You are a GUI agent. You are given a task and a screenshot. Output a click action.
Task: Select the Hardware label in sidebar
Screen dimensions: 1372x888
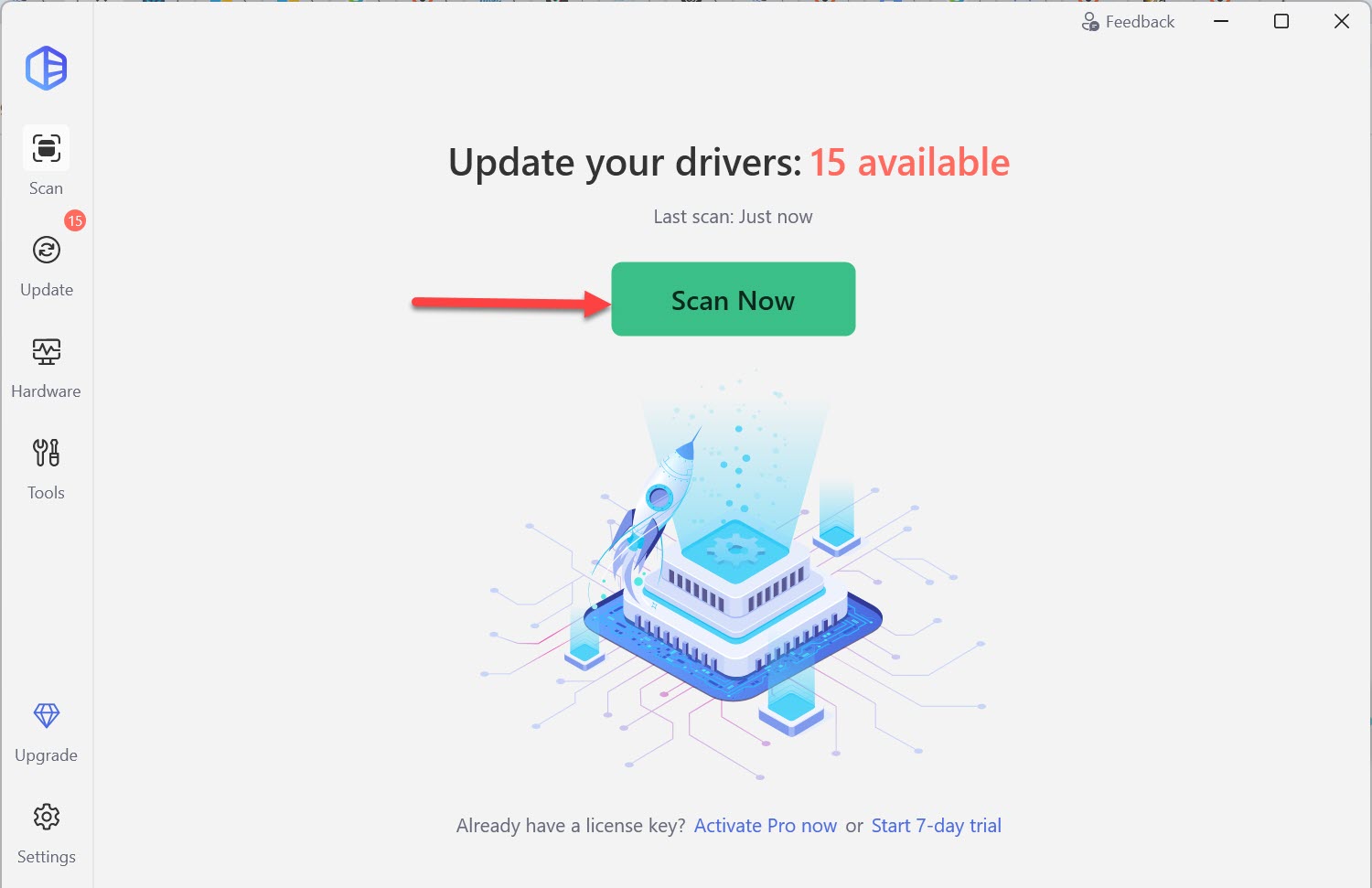[x=46, y=391]
